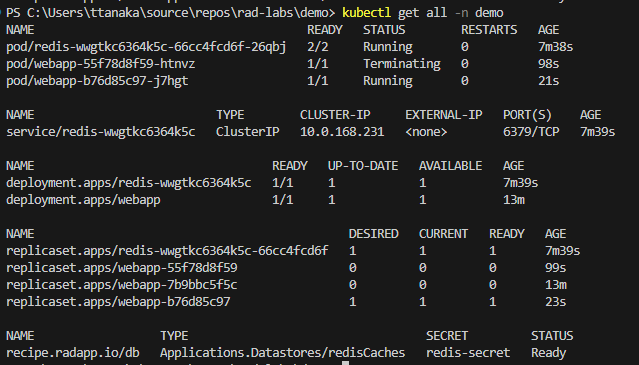
Task: Click pod/webapp-b76d85c97-j7hgt entry
Action: (97, 81)
